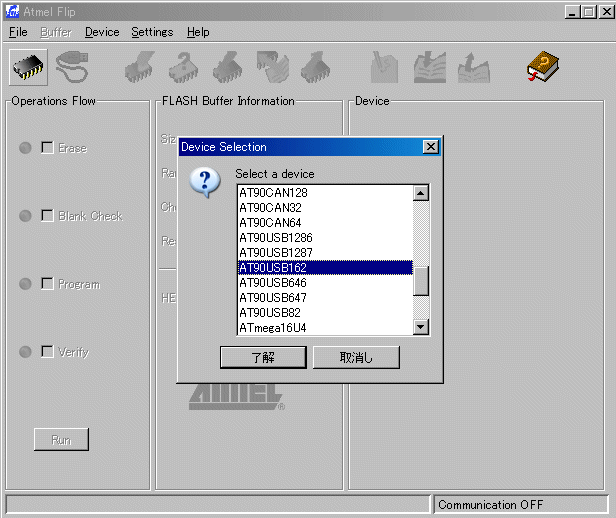Click the Atmel Flip title bar icon

point(12,12)
